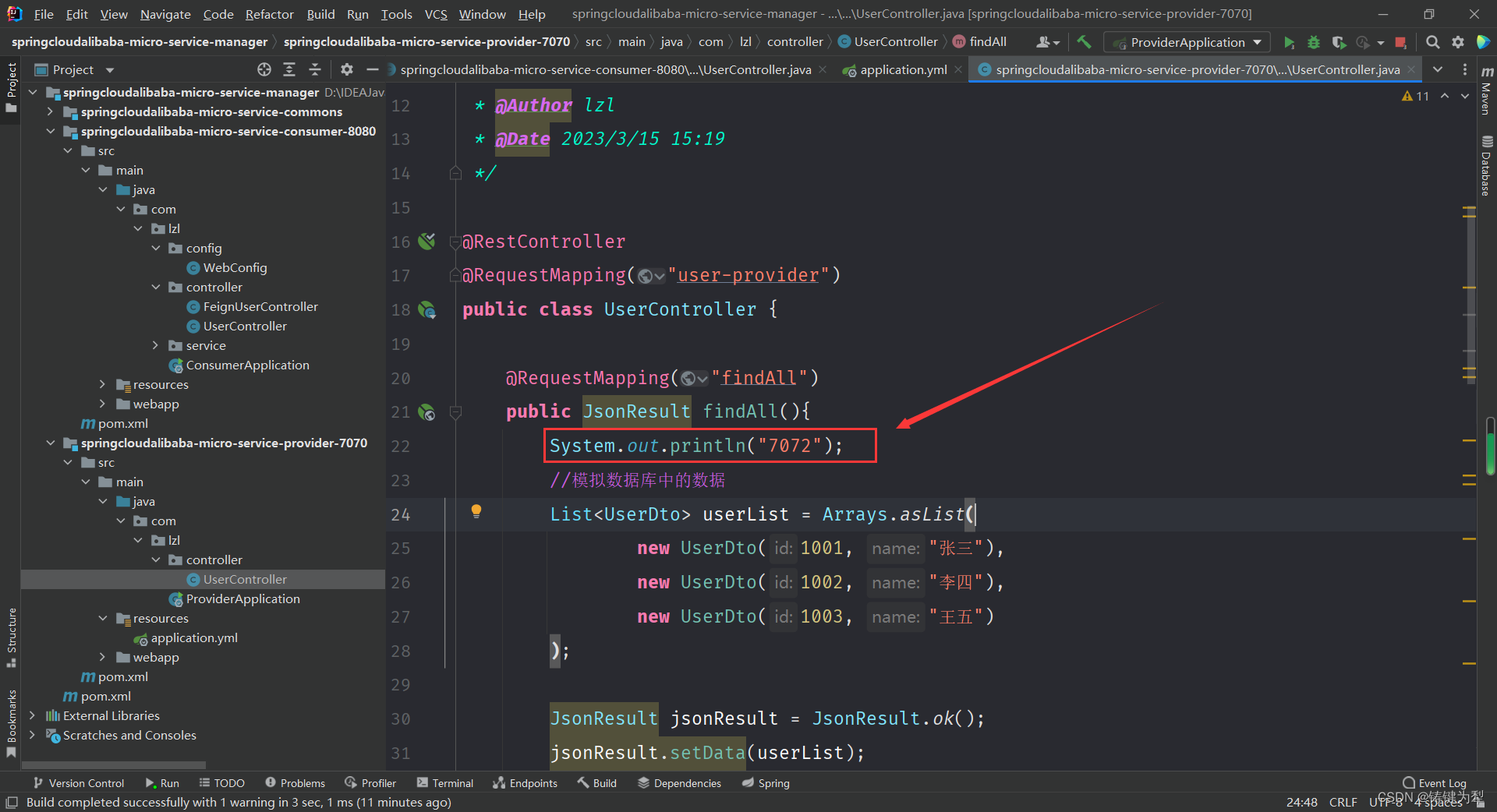Stop the running application
The width and height of the screenshot is (1497, 812).
click(1400, 42)
